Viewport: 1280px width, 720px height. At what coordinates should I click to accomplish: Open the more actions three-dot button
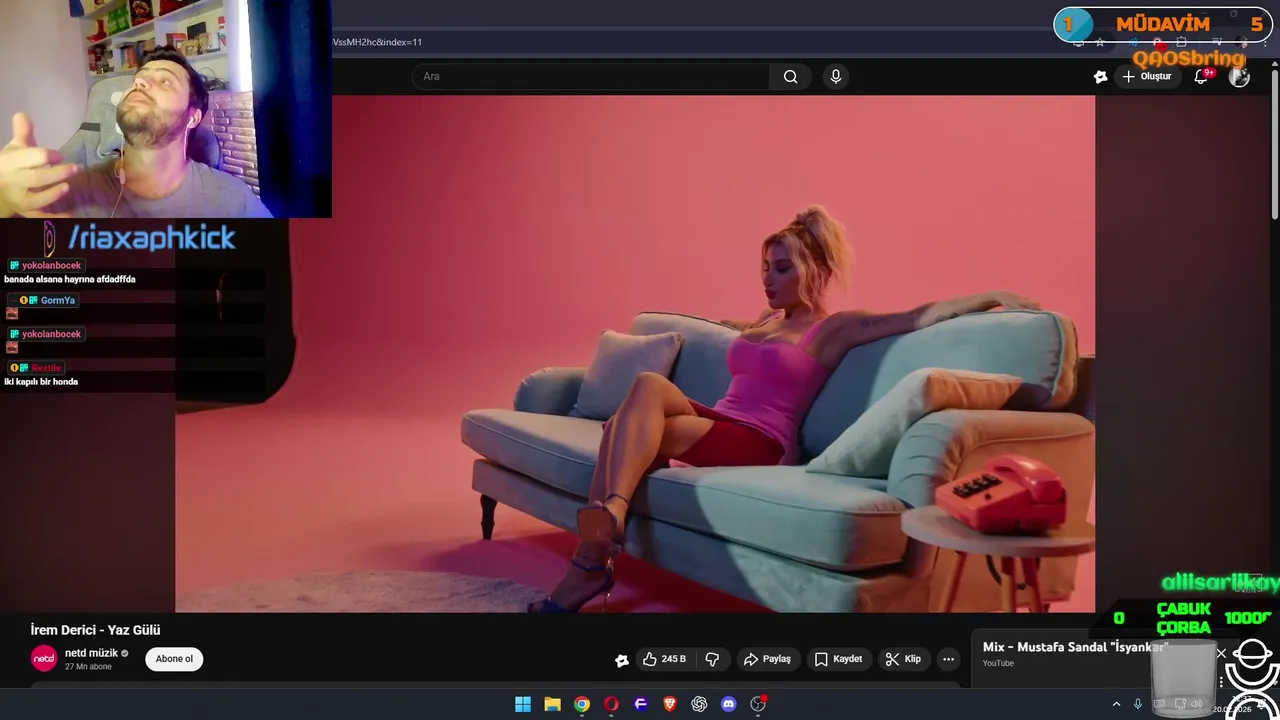[948, 659]
